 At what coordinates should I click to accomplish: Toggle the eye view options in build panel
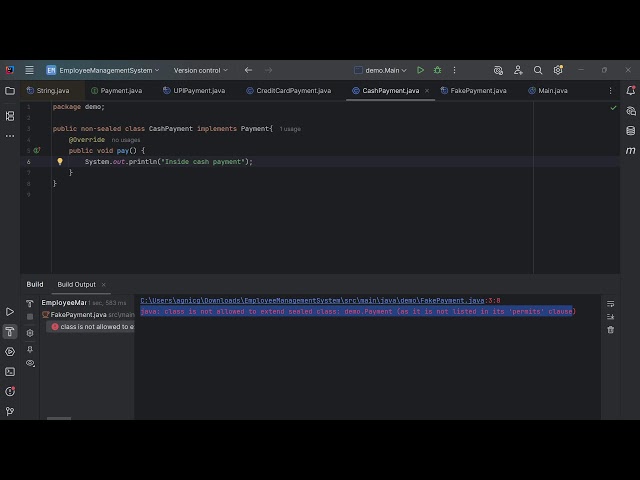tap(30, 363)
